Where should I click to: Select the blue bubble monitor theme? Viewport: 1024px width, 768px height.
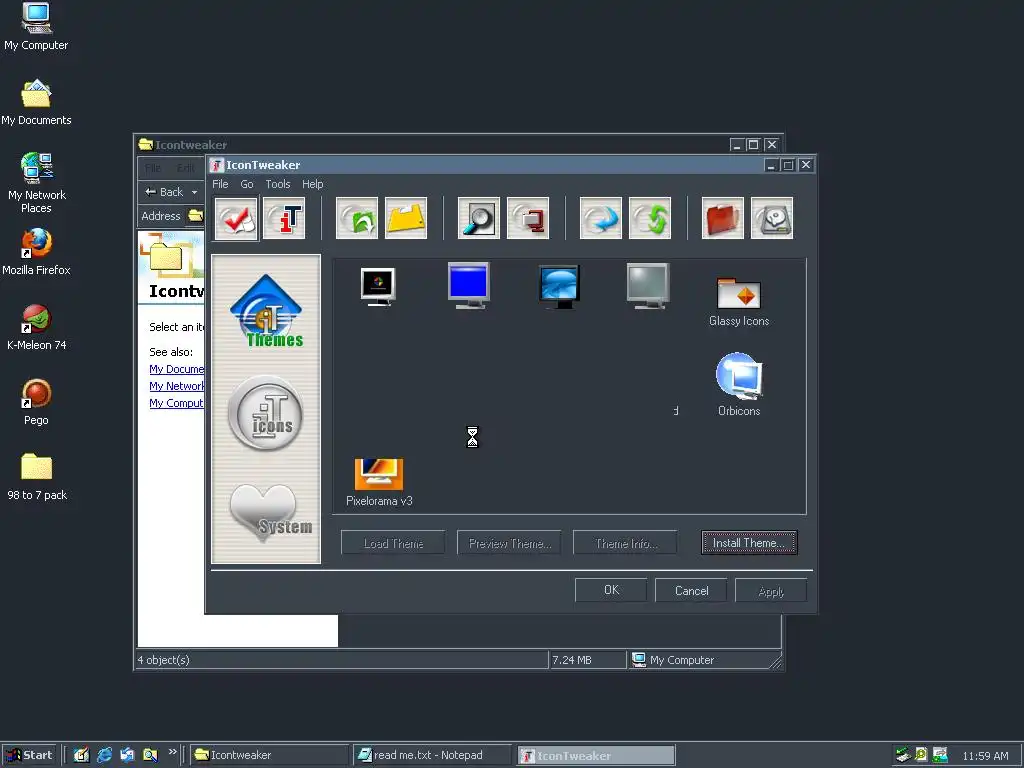[559, 287]
